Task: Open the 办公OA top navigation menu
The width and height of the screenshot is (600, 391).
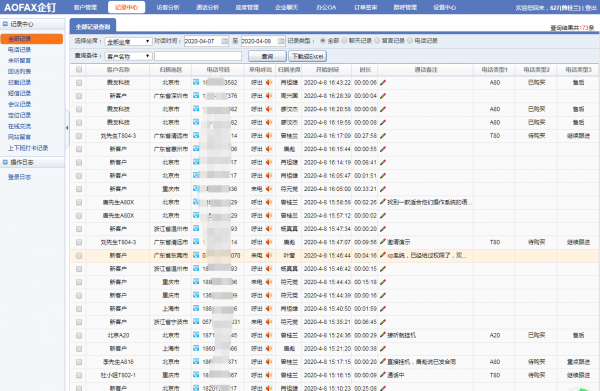Action: pos(326,7)
